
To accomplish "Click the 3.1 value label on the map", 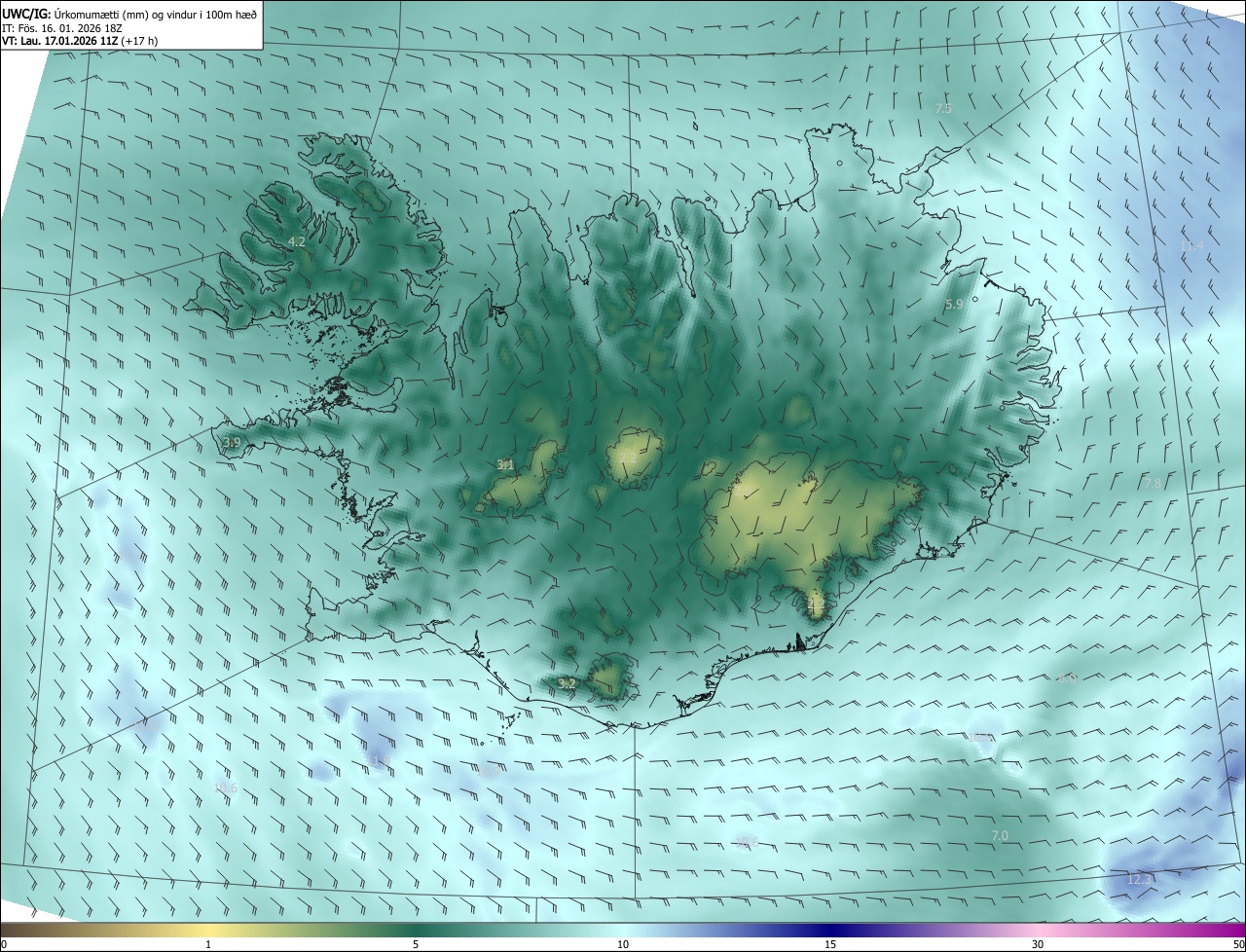I will coord(505,465).
